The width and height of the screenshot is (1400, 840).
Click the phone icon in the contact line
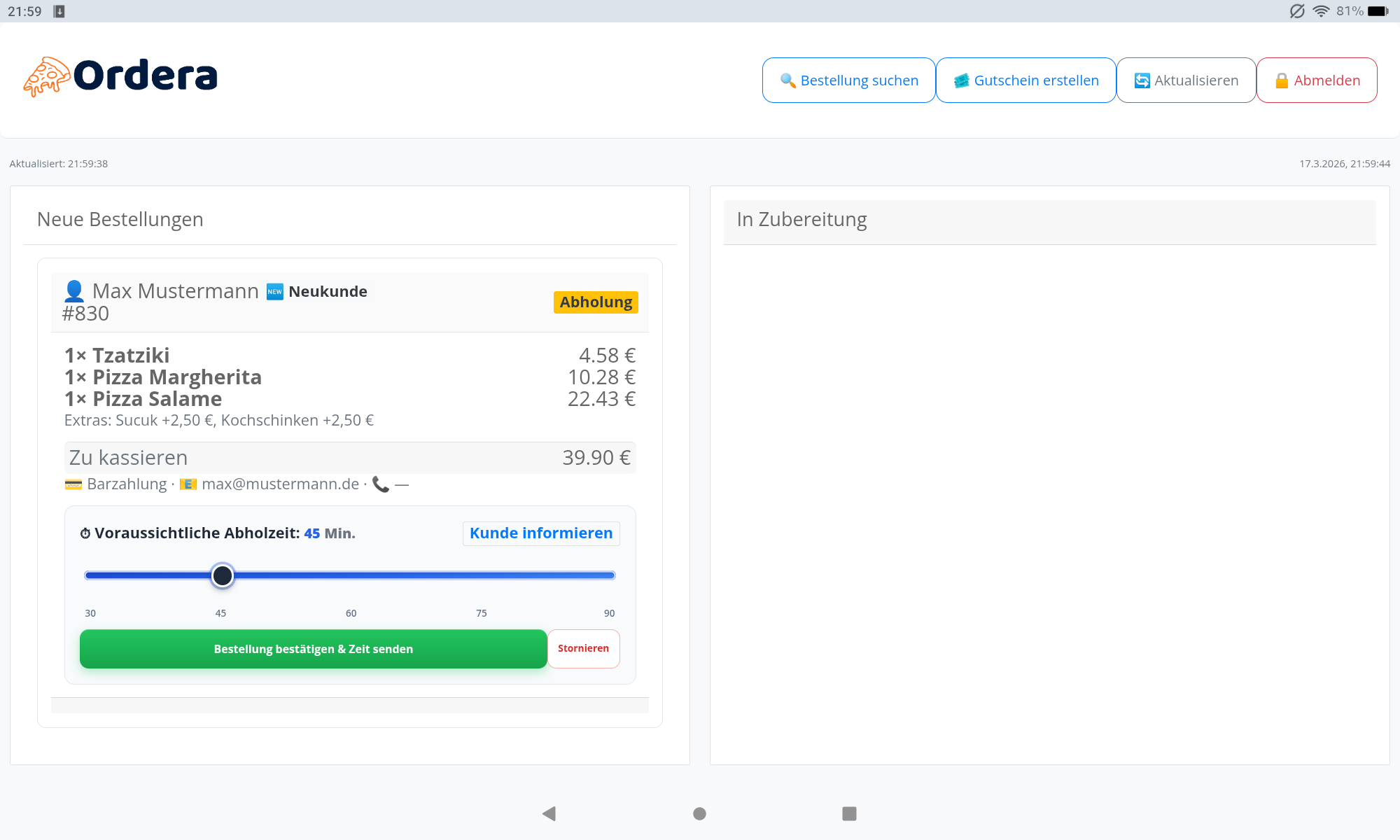tap(380, 484)
